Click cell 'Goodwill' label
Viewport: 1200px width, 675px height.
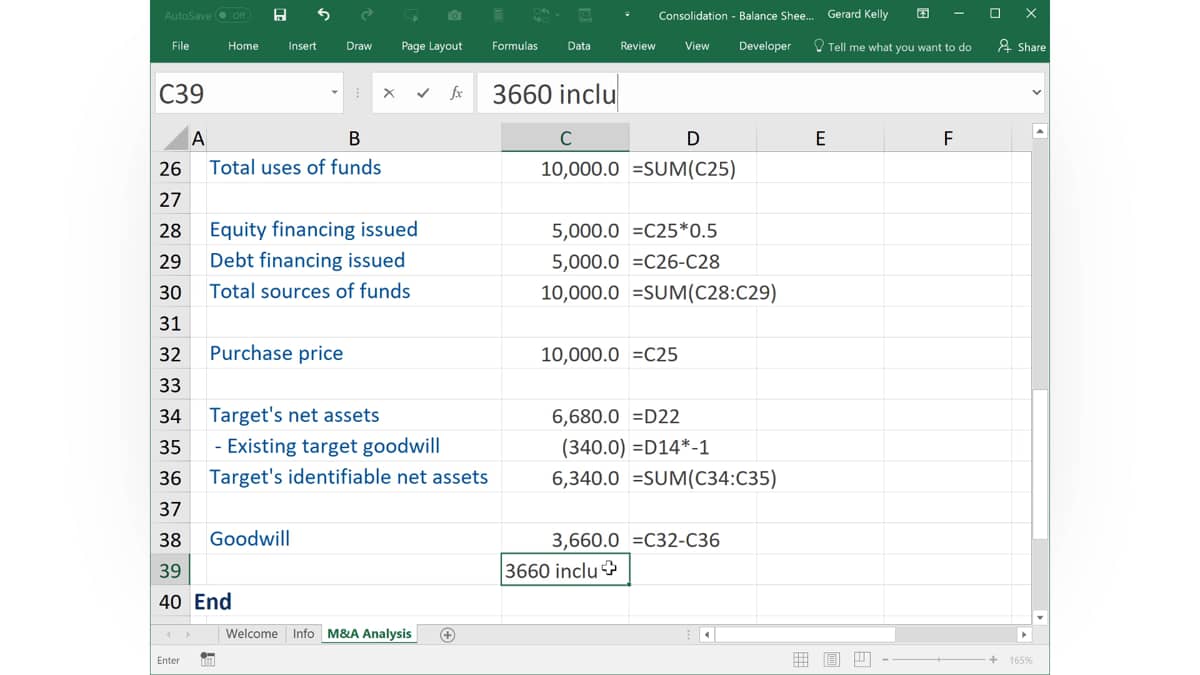point(250,539)
